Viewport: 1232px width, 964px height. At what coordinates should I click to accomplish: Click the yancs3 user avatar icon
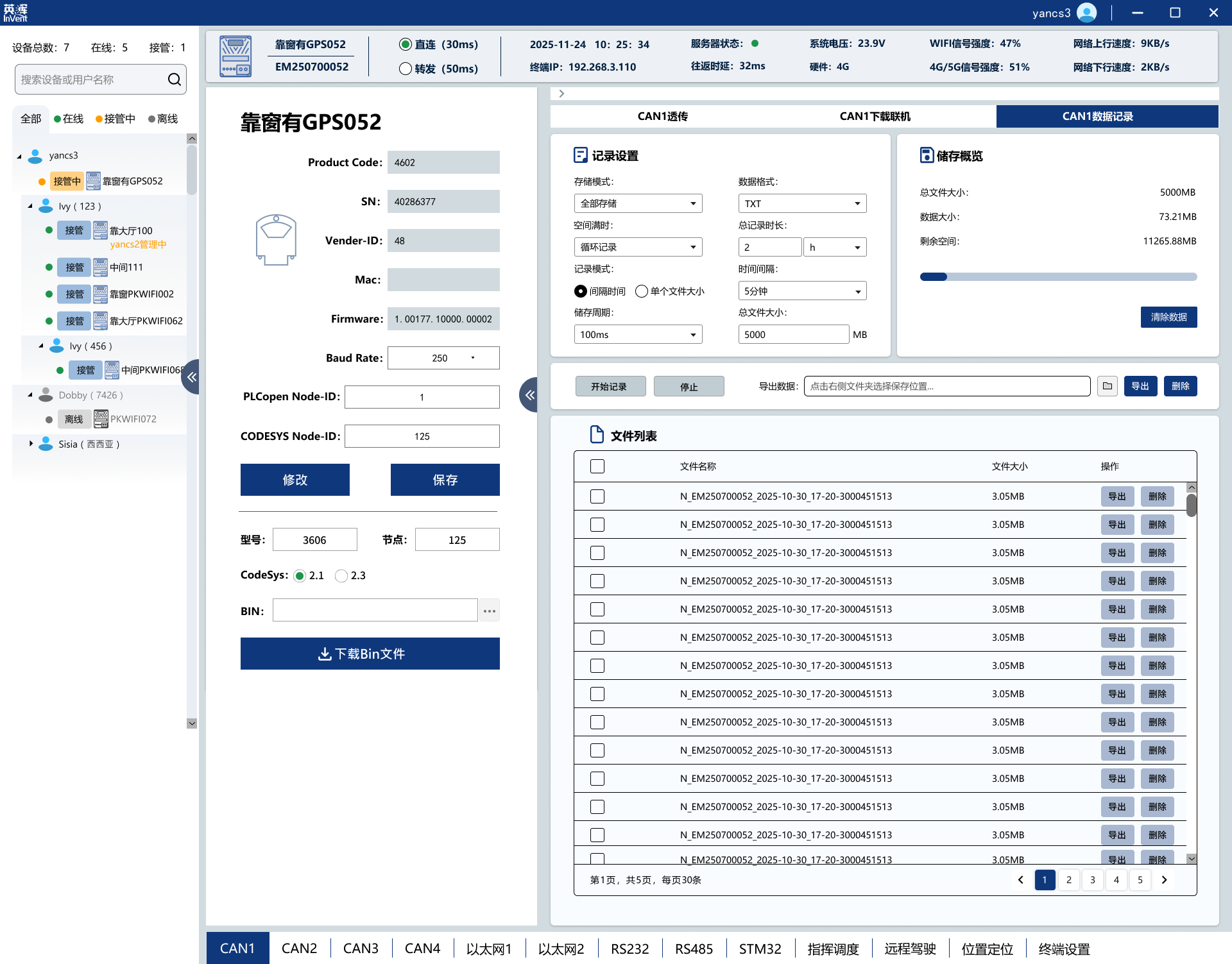coord(1087,13)
